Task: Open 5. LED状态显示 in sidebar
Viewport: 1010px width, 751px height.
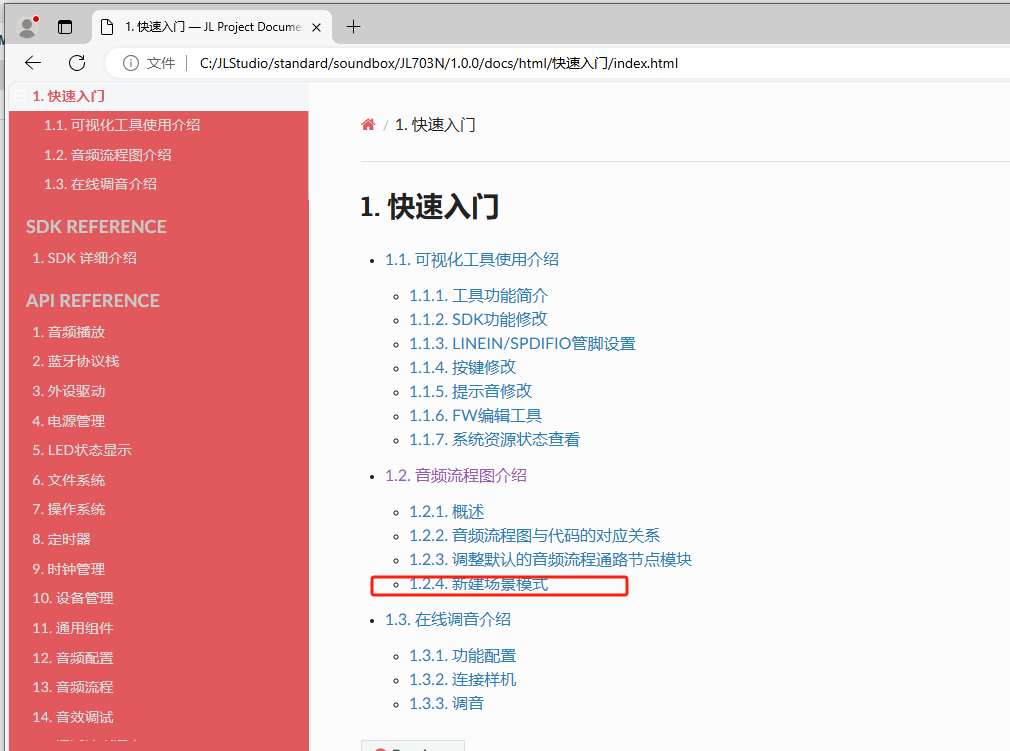Action: pos(82,450)
